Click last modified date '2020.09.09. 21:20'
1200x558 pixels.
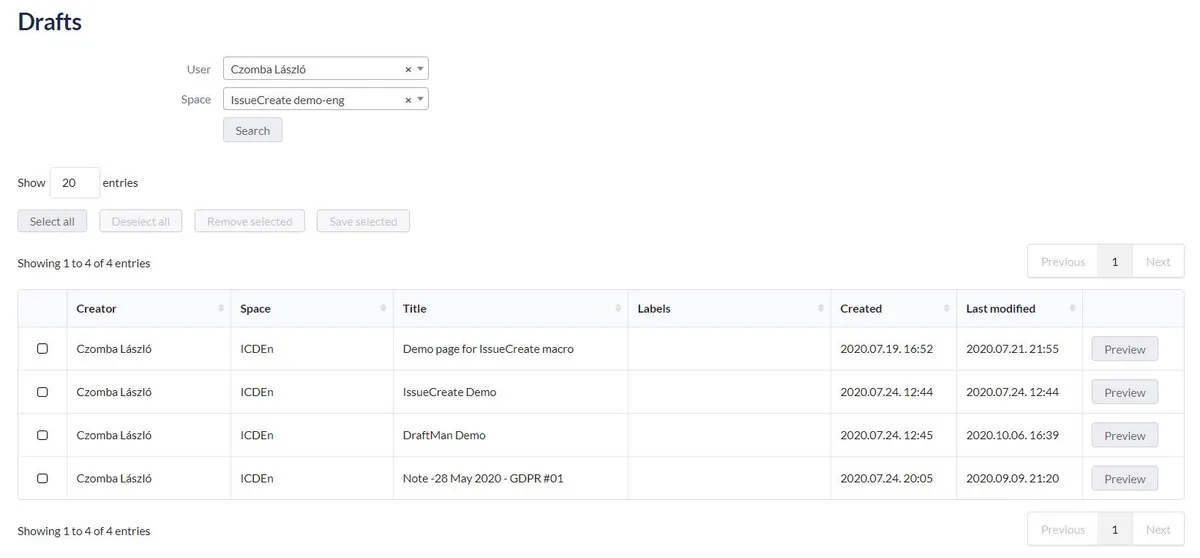click(x=1012, y=478)
